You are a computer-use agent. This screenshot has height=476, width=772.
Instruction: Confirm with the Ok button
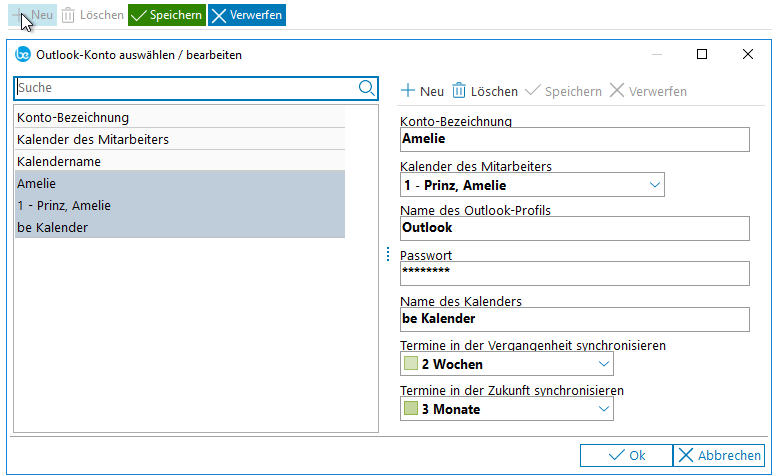626,455
